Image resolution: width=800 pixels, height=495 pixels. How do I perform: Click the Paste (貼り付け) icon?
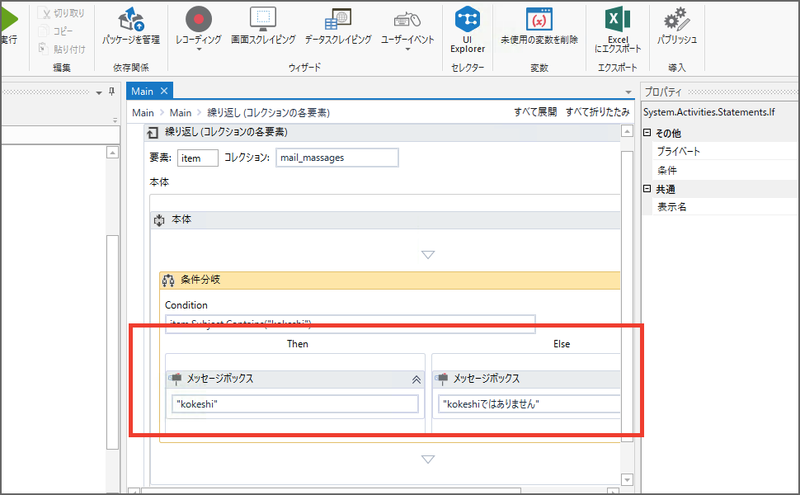click(44, 48)
